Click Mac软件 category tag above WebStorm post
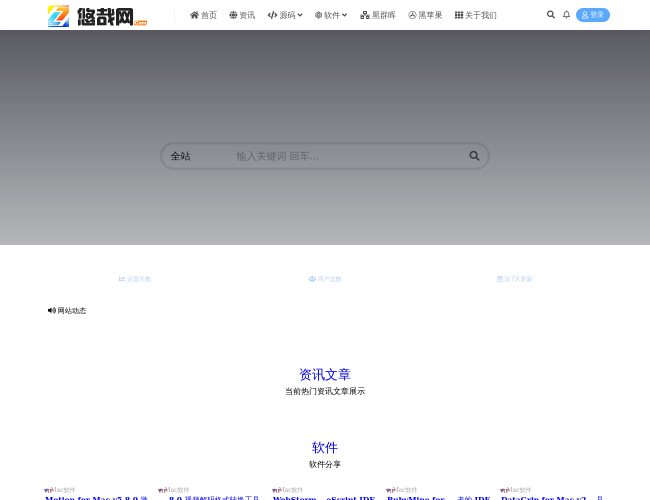650x500 pixels. pos(291,490)
